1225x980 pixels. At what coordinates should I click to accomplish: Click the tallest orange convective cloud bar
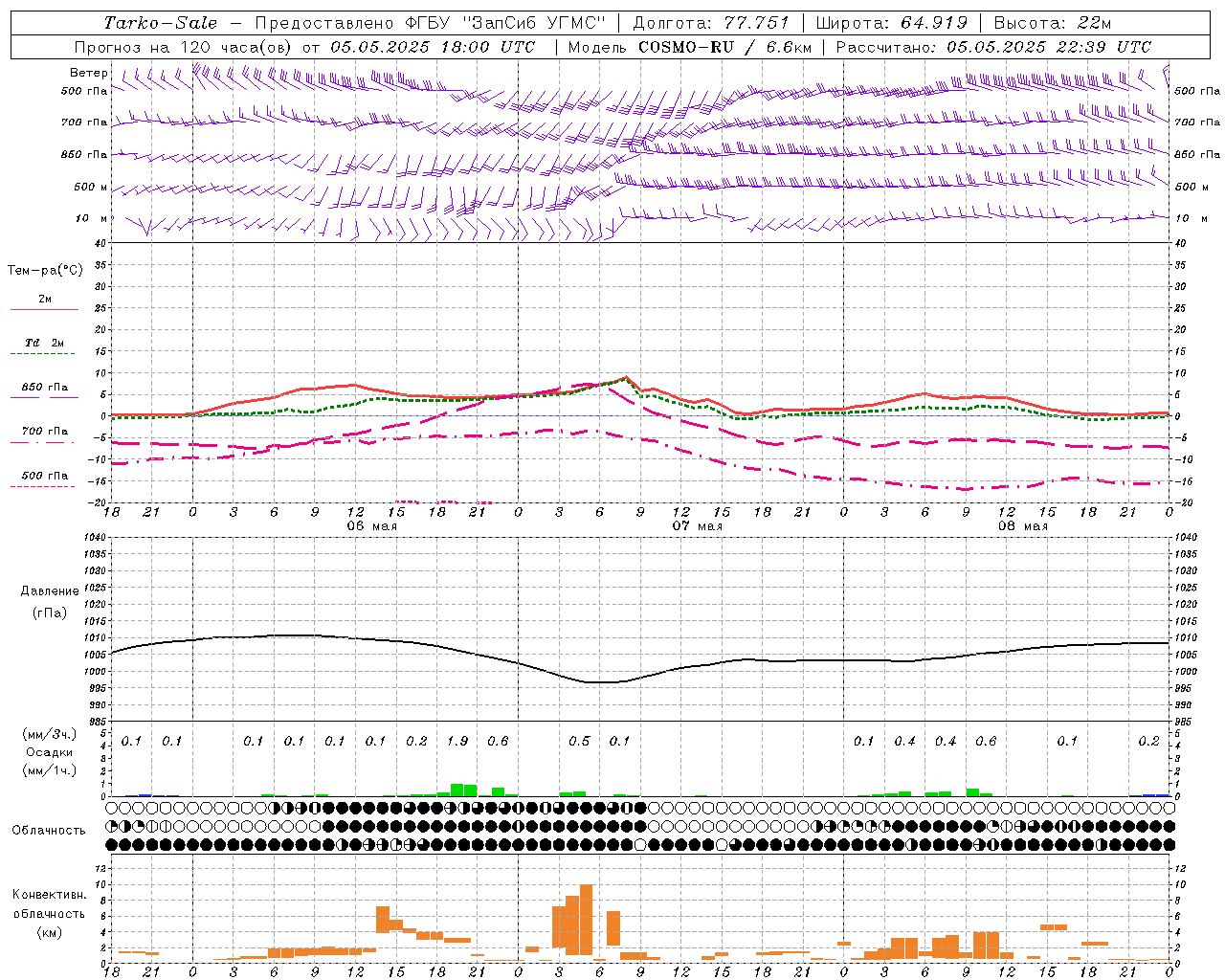(x=586, y=920)
